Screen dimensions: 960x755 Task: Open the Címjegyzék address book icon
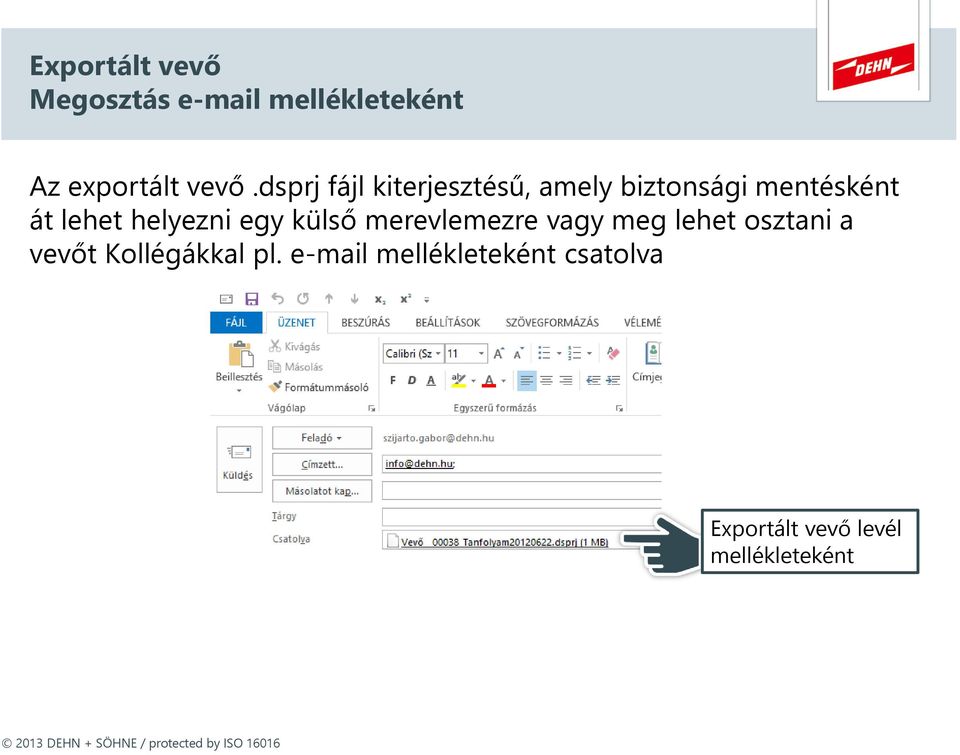pos(652,353)
